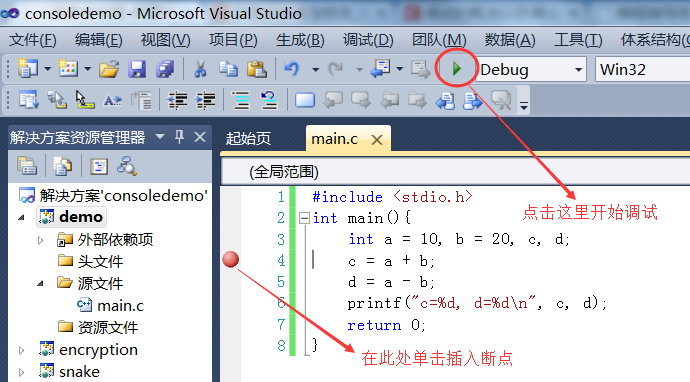The width and height of the screenshot is (690, 382).
Task: Close the main.c tab
Action: (x=377, y=140)
